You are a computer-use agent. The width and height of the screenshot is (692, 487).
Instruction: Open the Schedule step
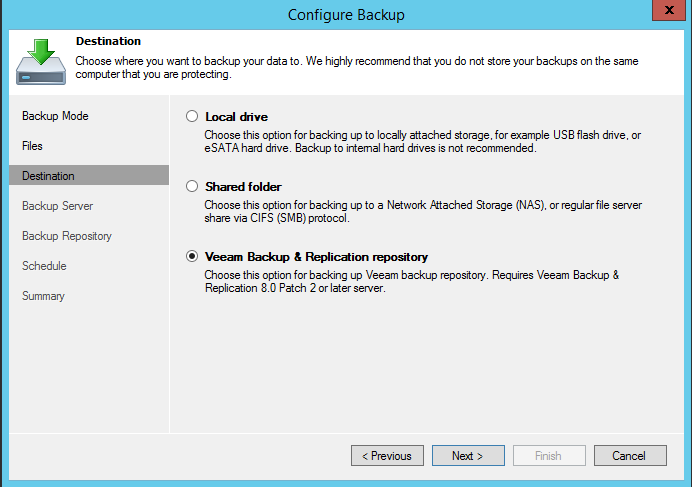(x=44, y=266)
